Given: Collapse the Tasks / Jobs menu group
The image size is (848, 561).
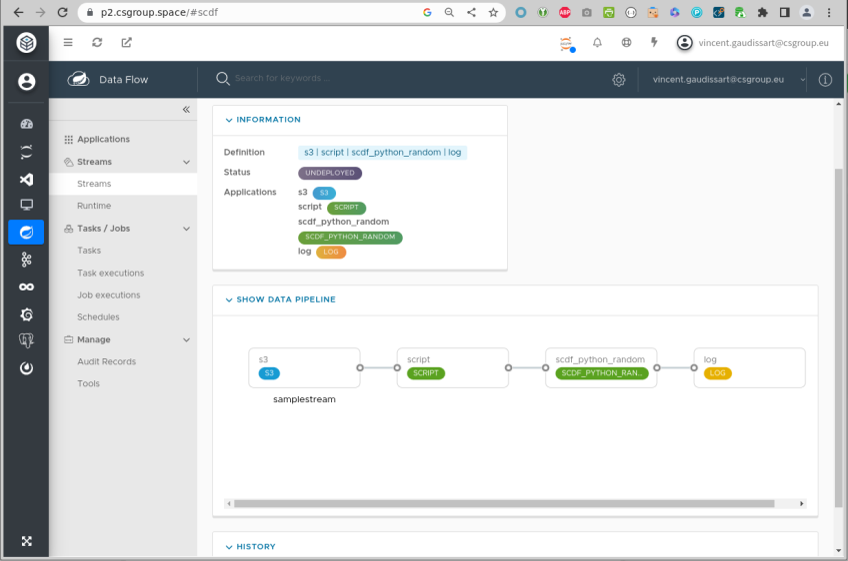Looking at the screenshot, I should 187,228.
